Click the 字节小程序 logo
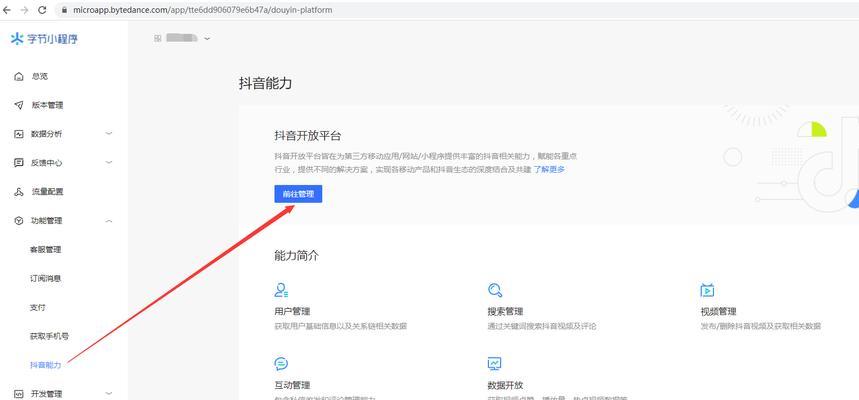The image size is (859, 400). tap(44, 39)
